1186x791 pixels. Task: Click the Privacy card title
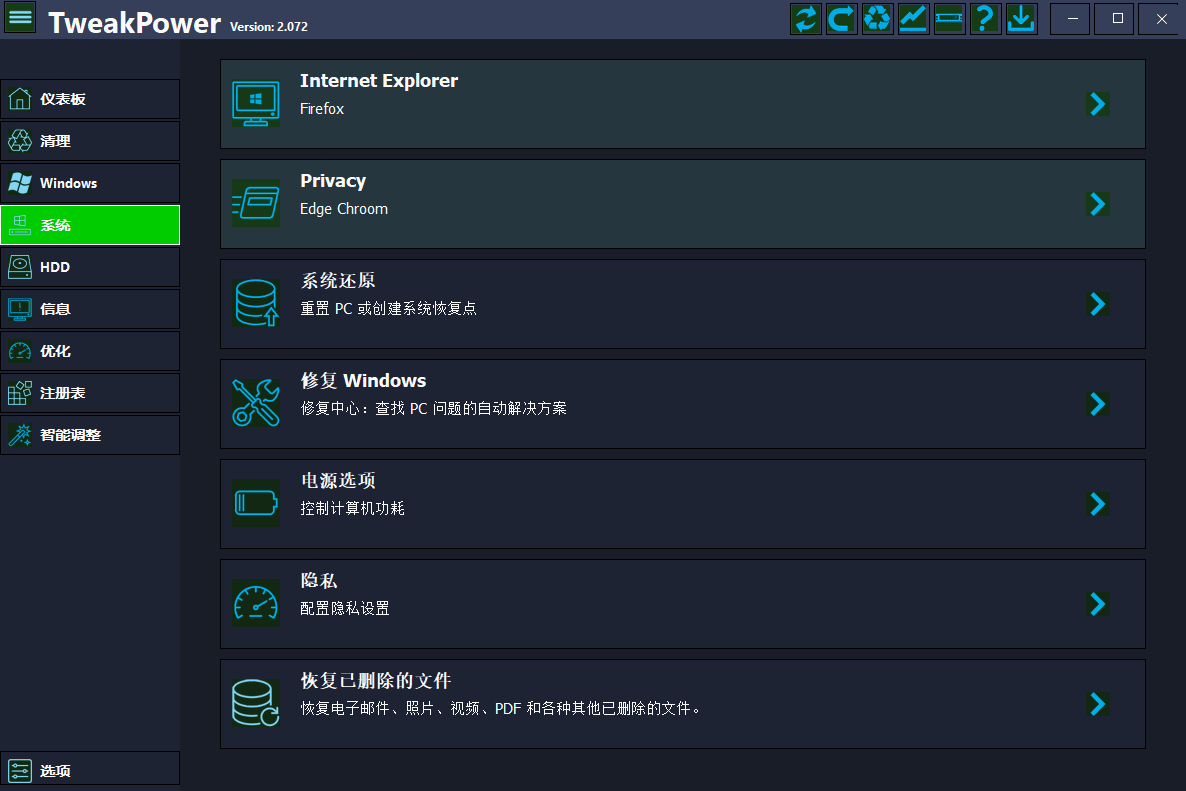pyautogui.click(x=333, y=181)
